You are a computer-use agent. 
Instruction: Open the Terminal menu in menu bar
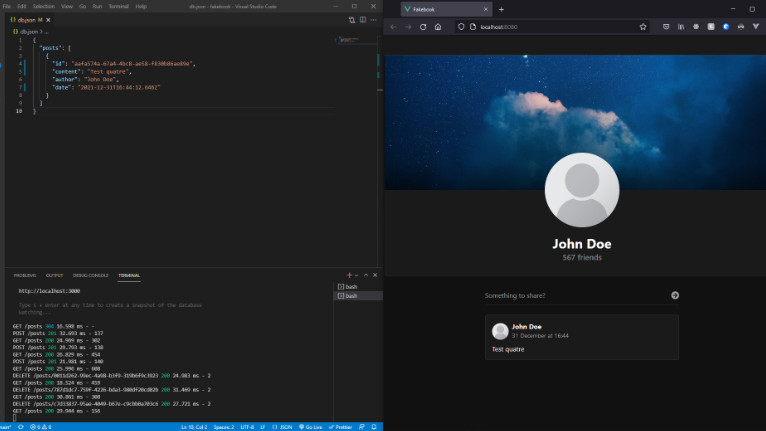pos(118,6)
